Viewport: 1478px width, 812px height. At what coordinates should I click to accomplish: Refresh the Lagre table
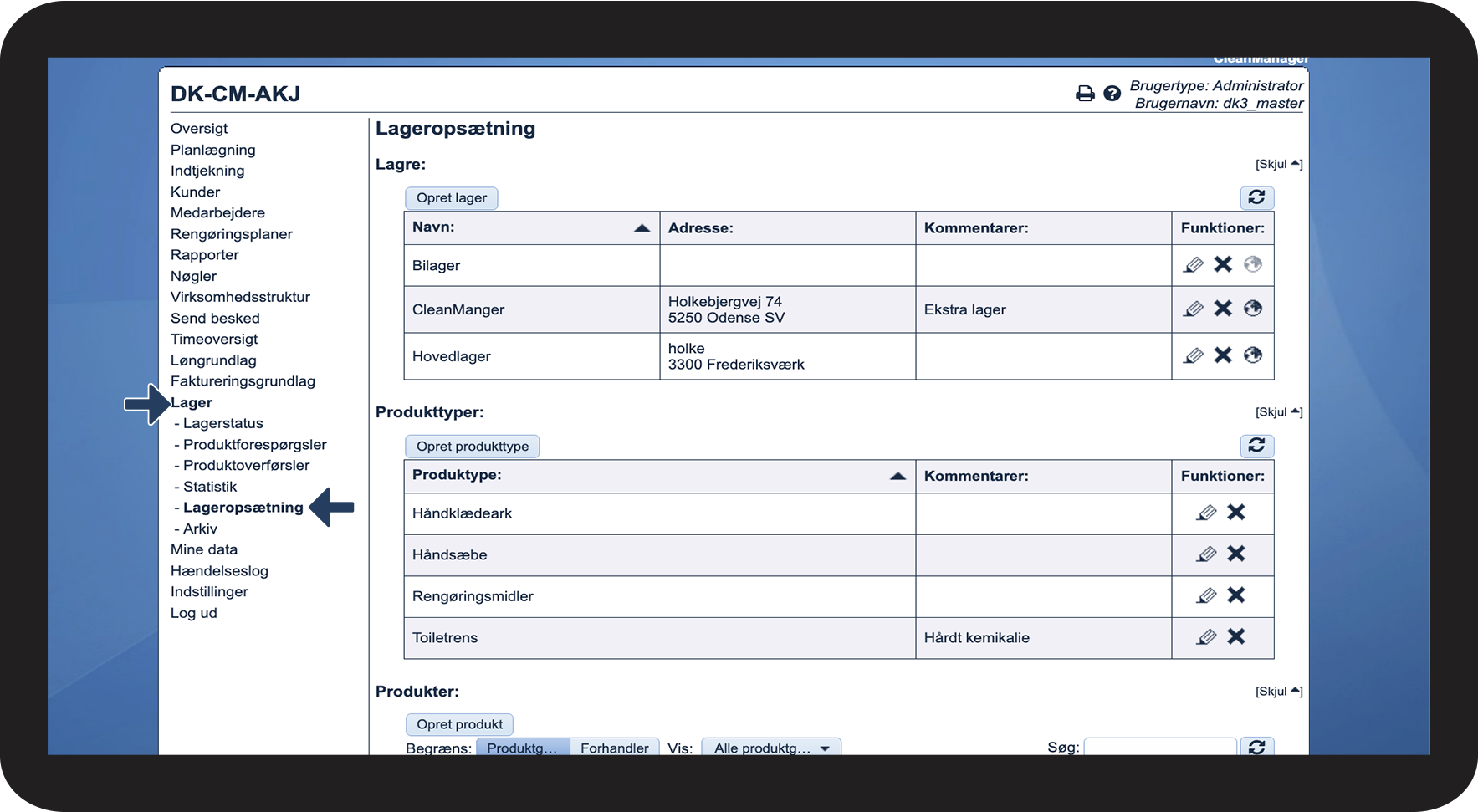1256,197
